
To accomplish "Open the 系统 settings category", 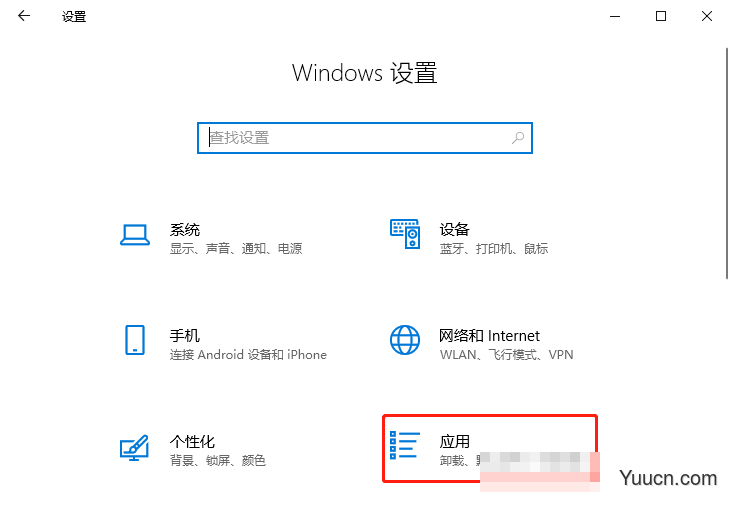I will point(185,230).
